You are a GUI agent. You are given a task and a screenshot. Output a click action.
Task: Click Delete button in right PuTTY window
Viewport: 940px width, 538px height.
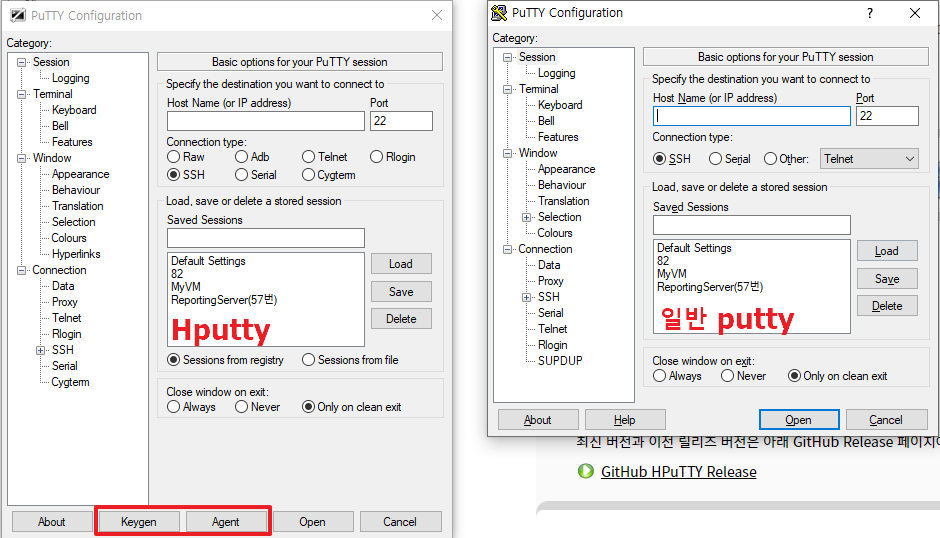[887, 306]
